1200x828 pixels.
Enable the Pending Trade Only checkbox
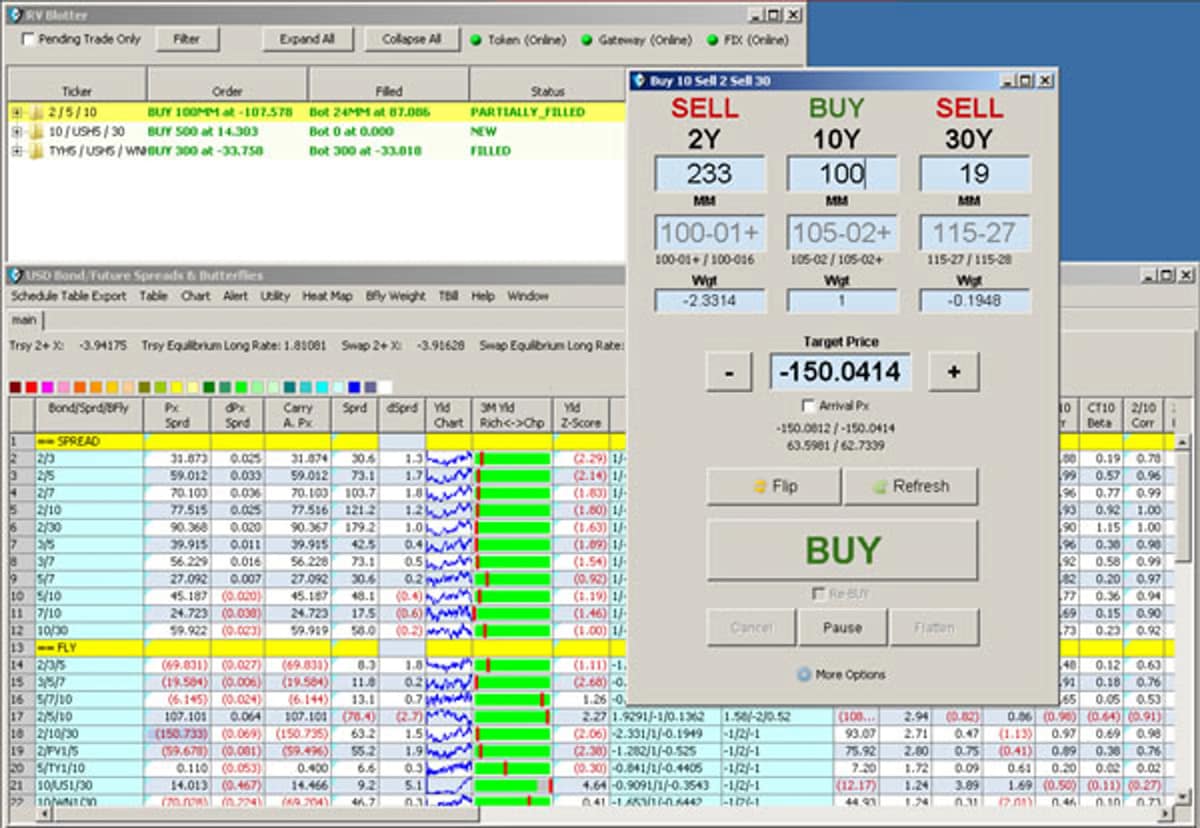[x=28, y=40]
